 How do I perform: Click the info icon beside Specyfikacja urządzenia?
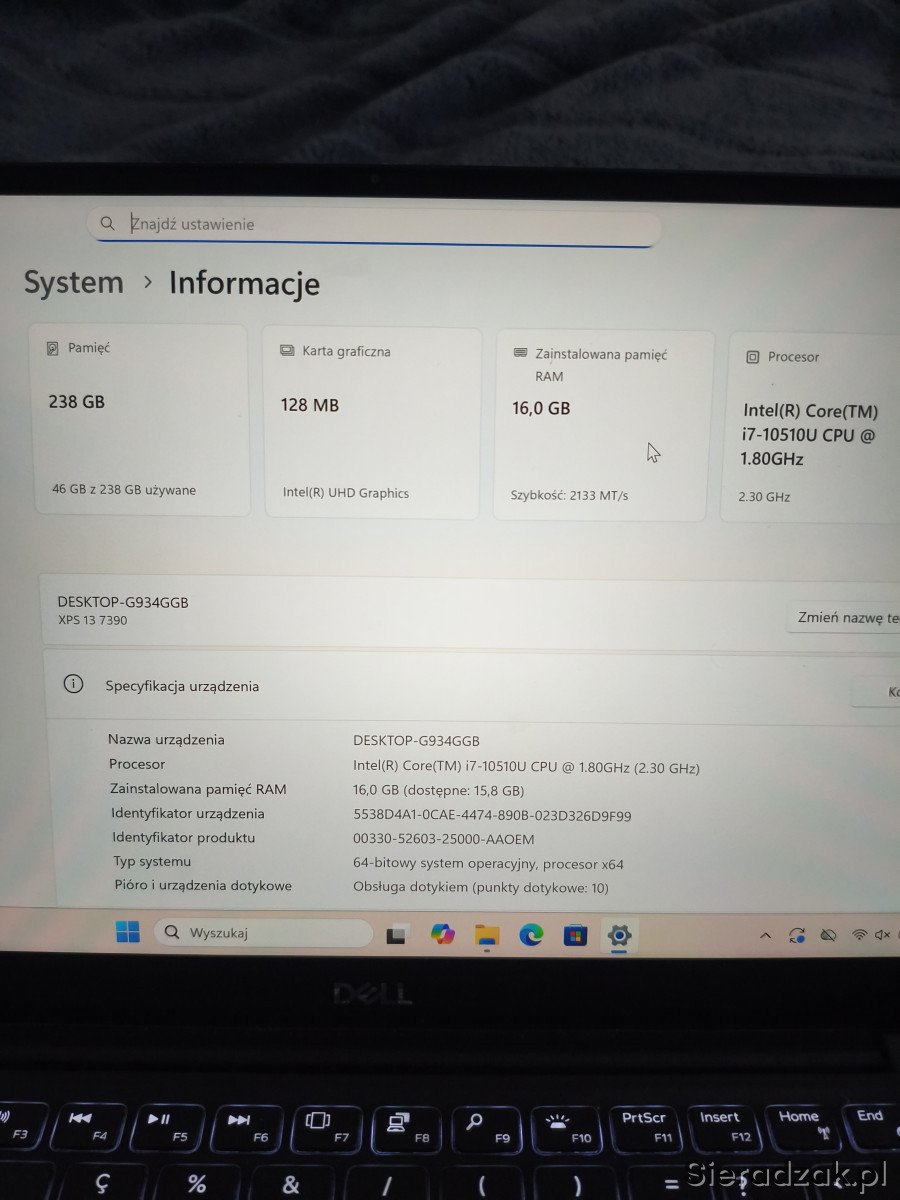point(73,684)
